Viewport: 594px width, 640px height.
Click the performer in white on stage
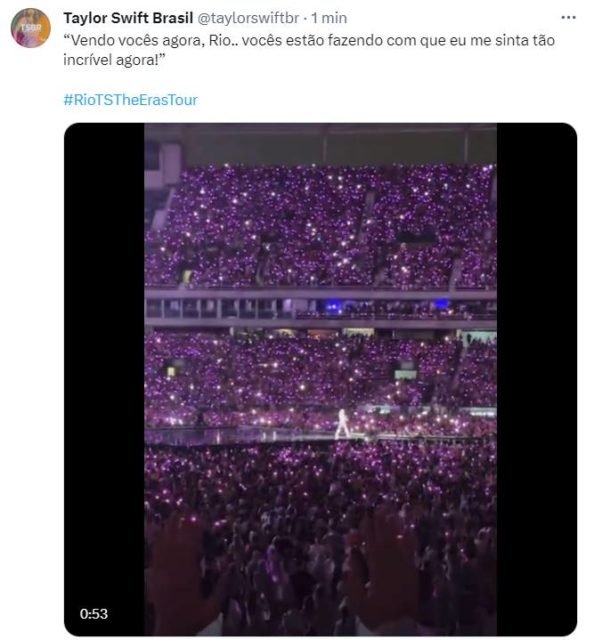(341, 424)
